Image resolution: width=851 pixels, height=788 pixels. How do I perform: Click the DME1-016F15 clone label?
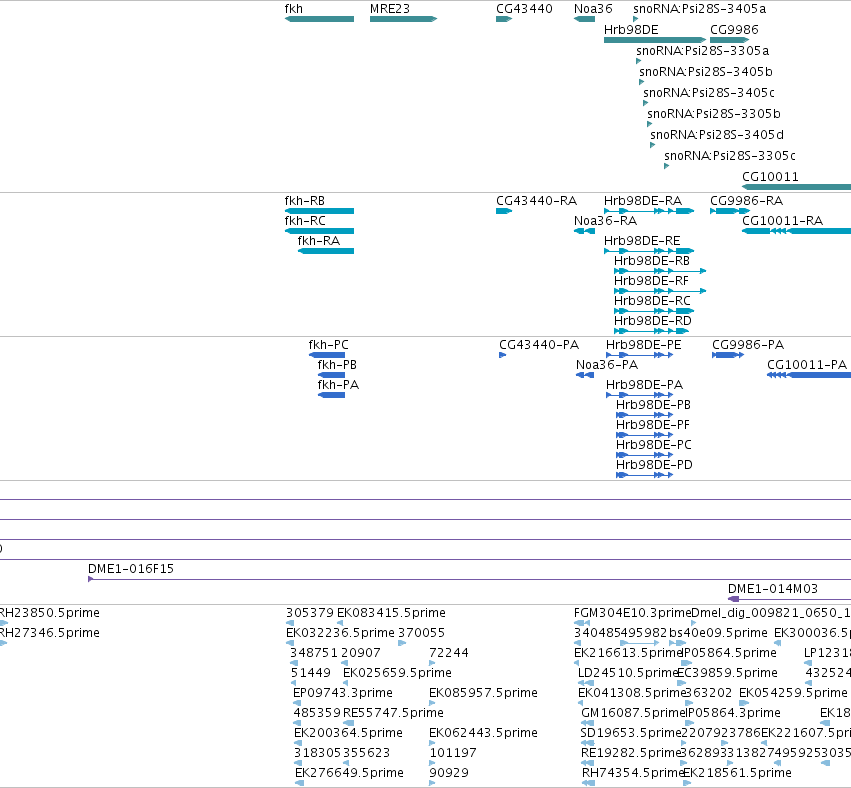point(131,569)
